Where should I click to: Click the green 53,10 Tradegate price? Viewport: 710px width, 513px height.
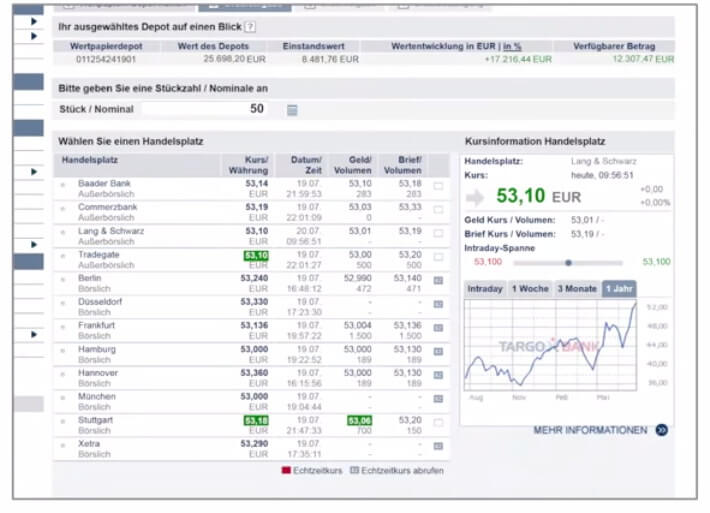[256, 255]
